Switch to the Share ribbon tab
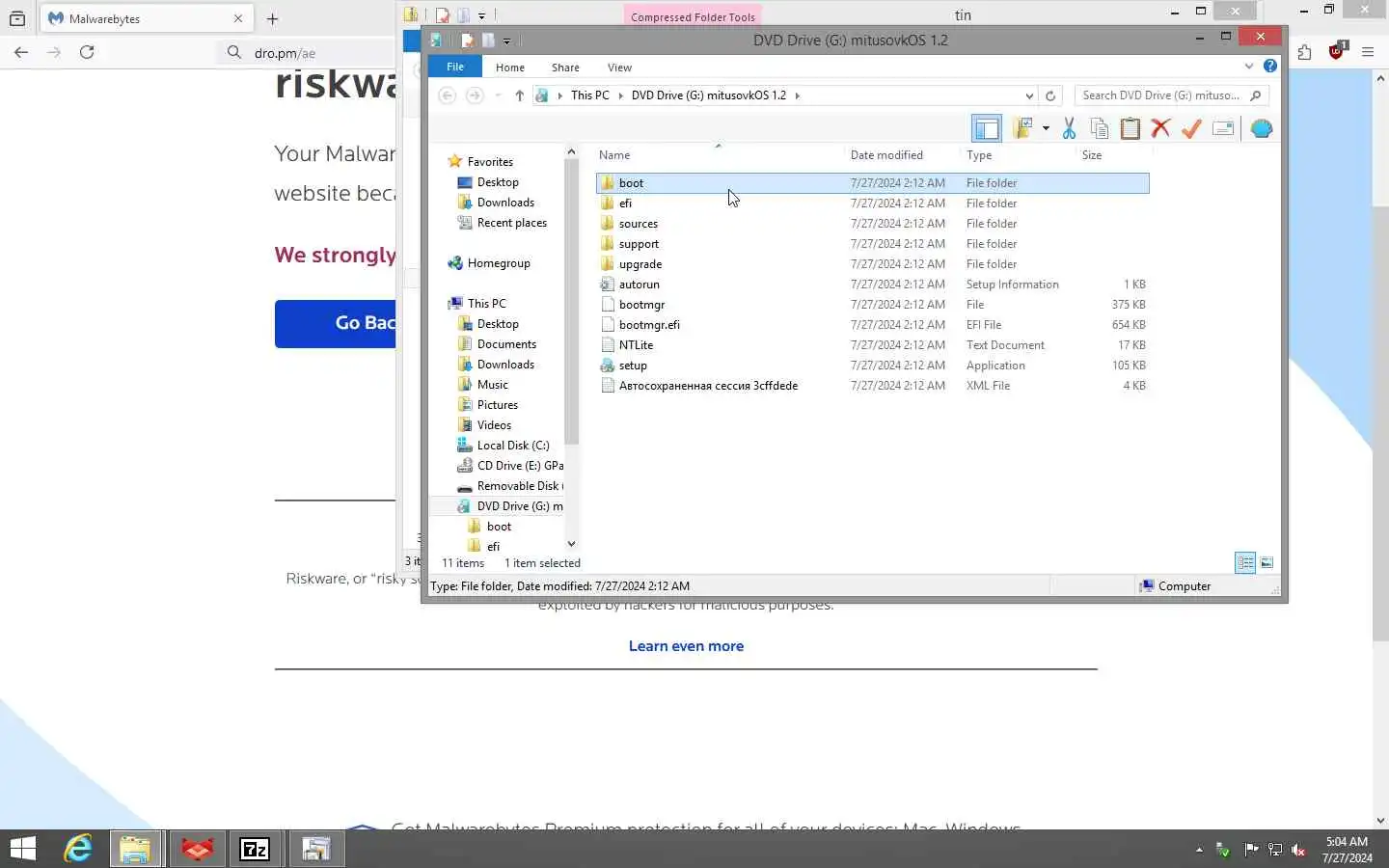The width and height of the screenshot is (1389, 868). pos(565,68)
